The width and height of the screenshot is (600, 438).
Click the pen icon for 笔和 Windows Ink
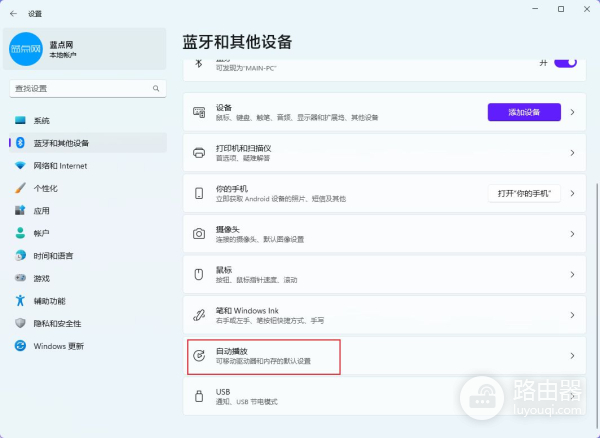[199, 315]
